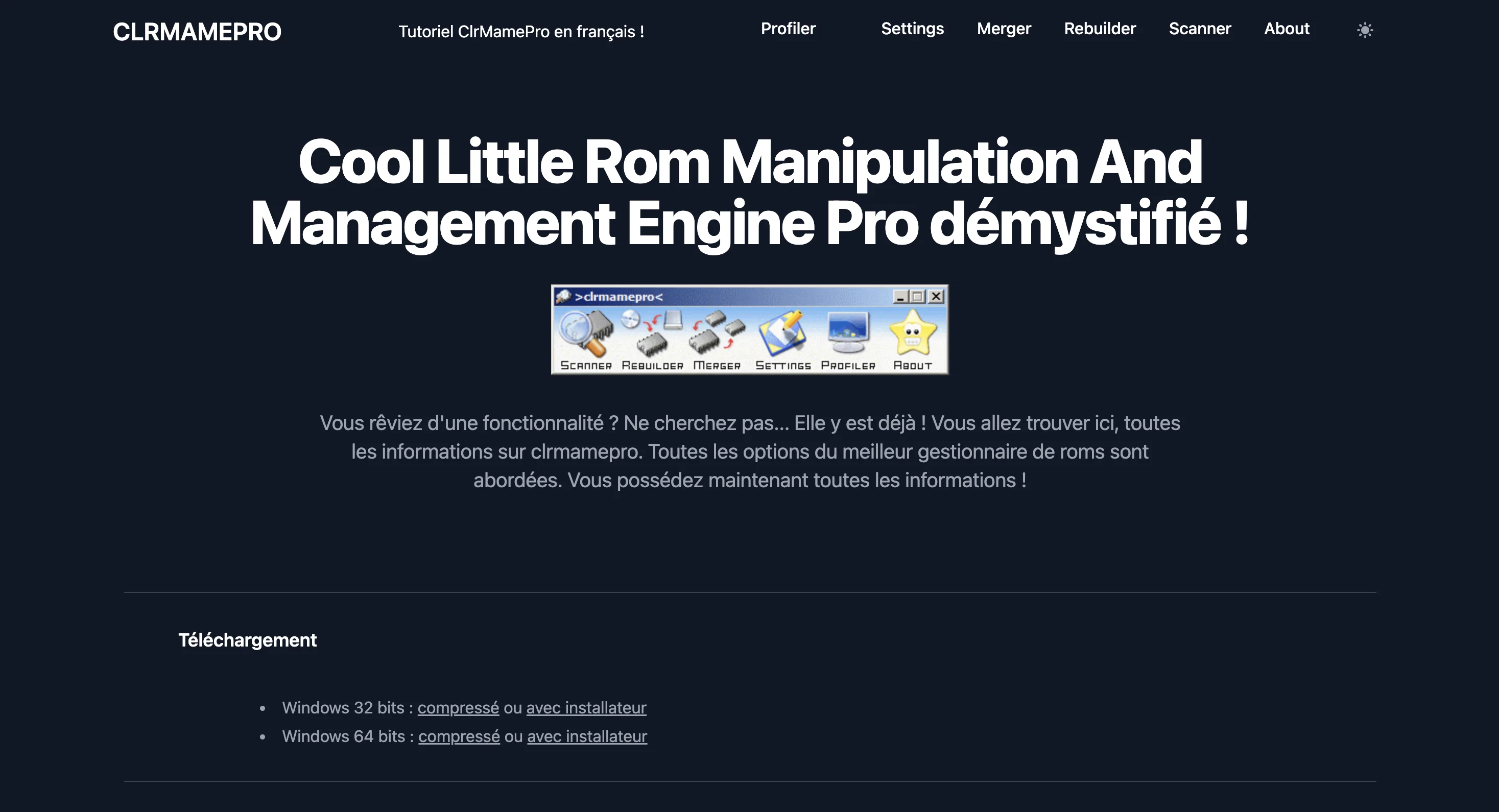Click the Rebuilder chip icon in the image

pyautogui.click(x=652, y=333)
